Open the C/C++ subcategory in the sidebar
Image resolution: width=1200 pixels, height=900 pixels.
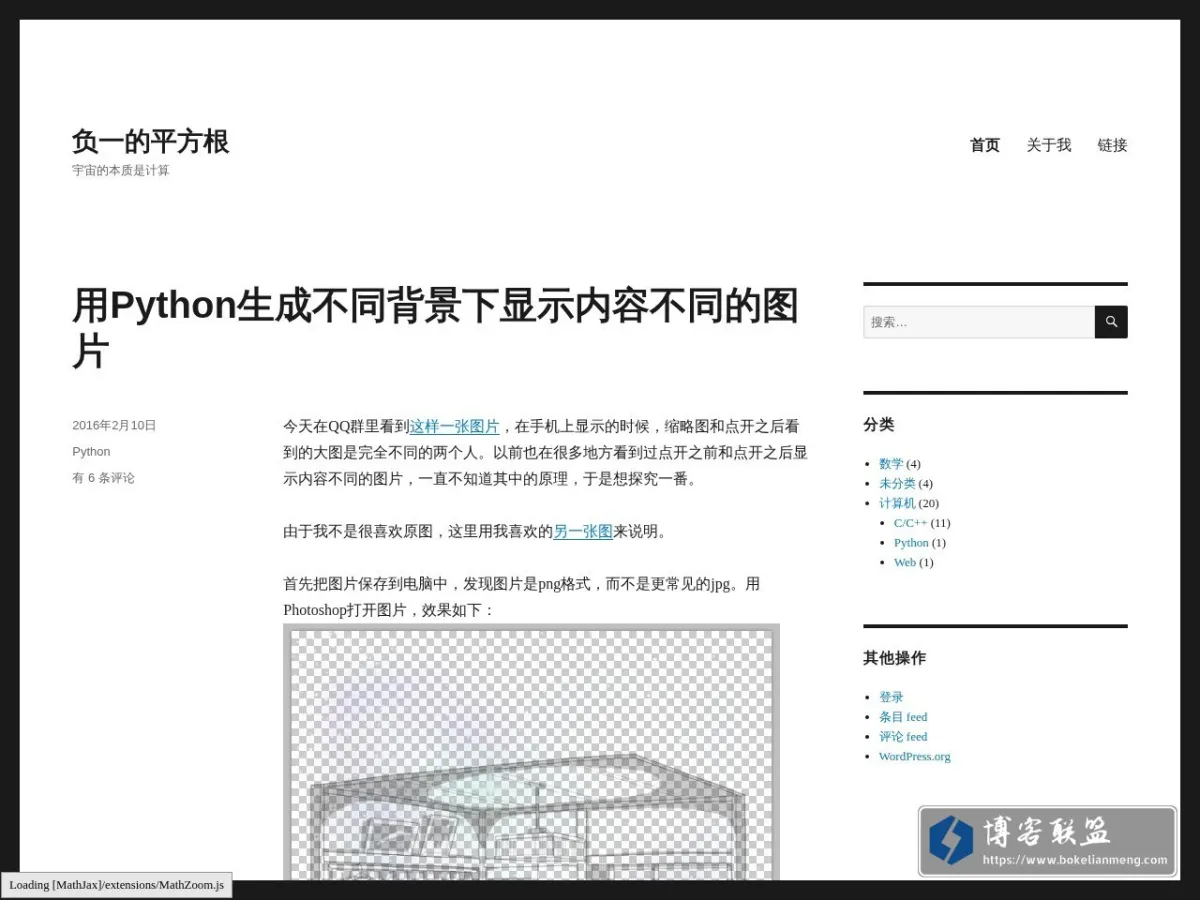910,523
